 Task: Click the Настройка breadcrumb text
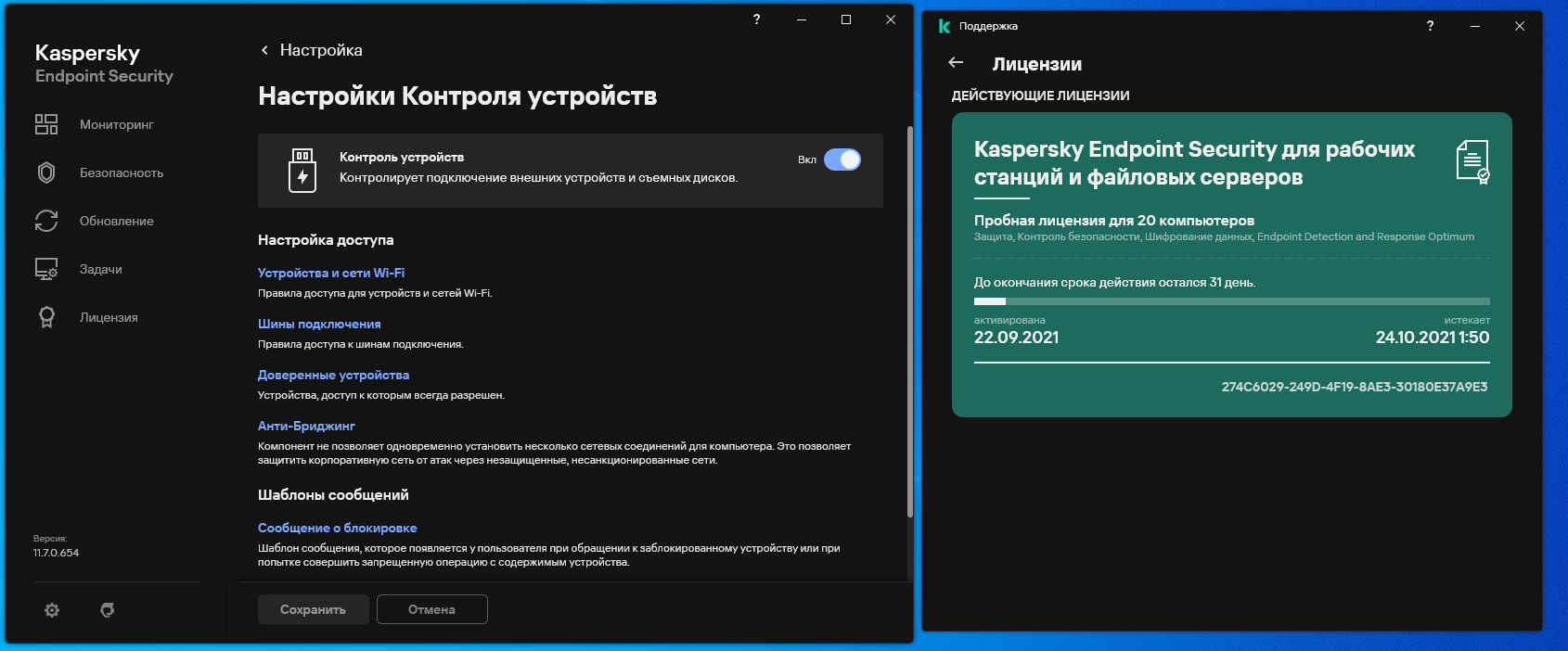321,50
